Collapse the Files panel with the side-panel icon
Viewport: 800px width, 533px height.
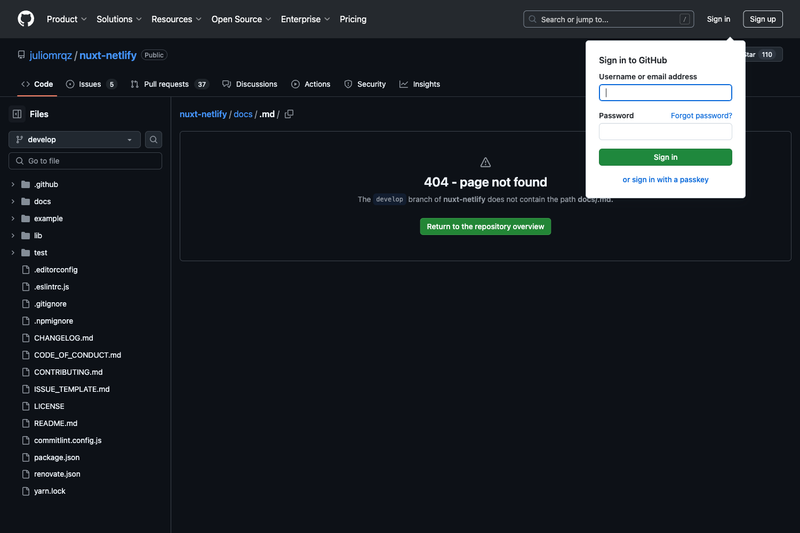tap(17, 114)
